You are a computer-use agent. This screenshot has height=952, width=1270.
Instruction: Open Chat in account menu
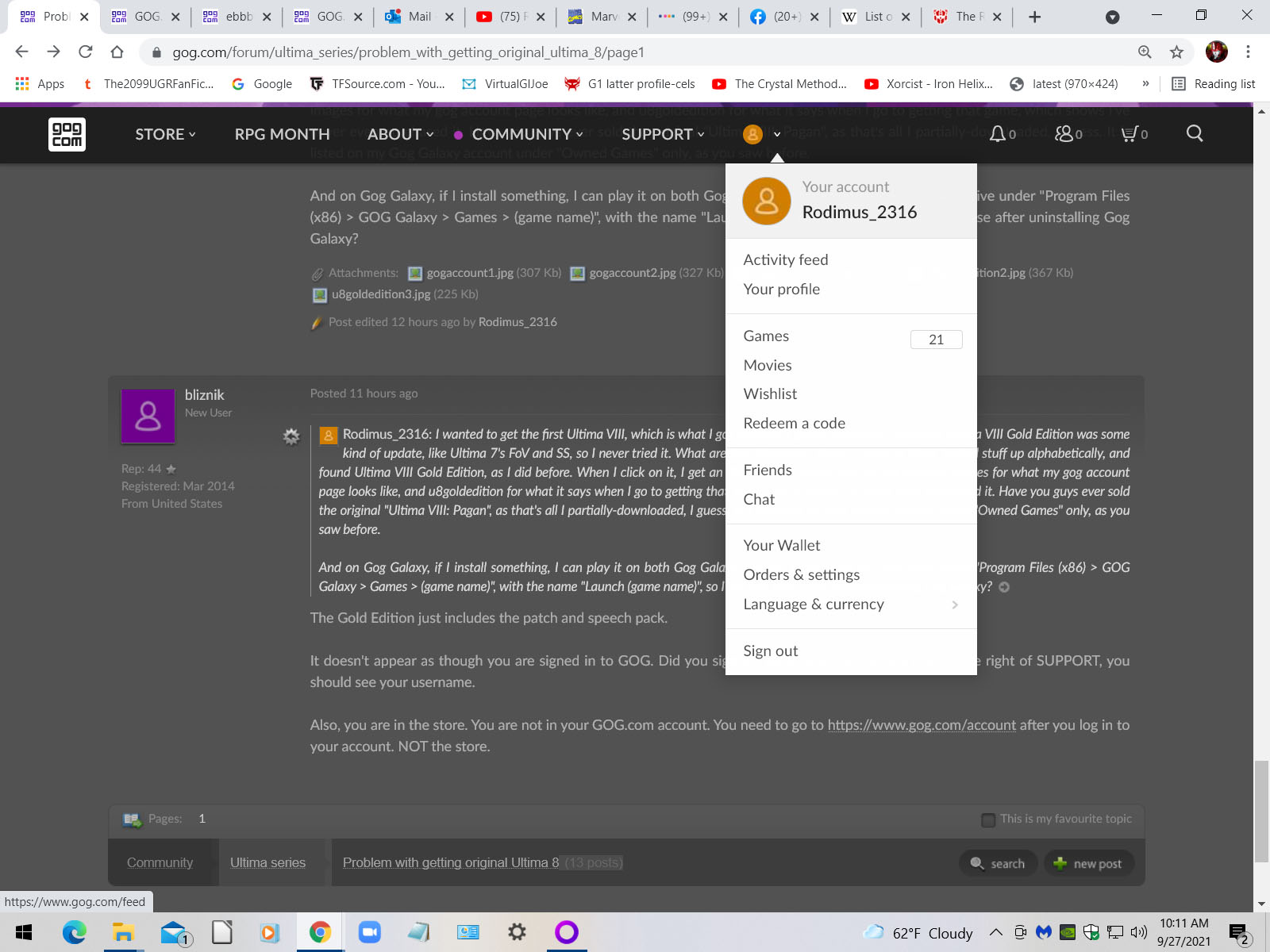point(759,500)
